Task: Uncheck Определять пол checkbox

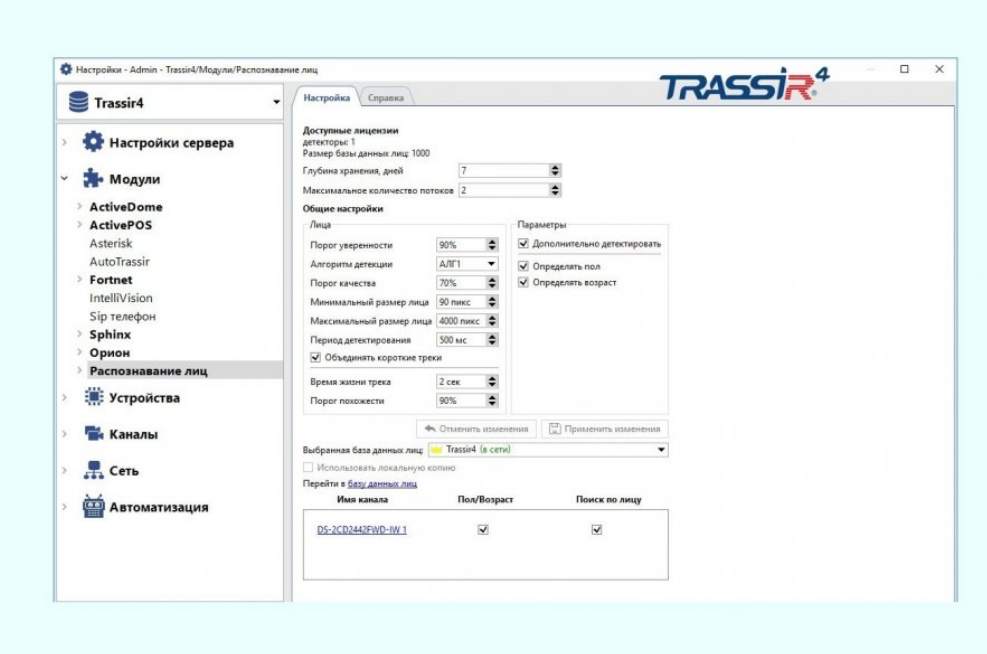Action: point(523,266)
